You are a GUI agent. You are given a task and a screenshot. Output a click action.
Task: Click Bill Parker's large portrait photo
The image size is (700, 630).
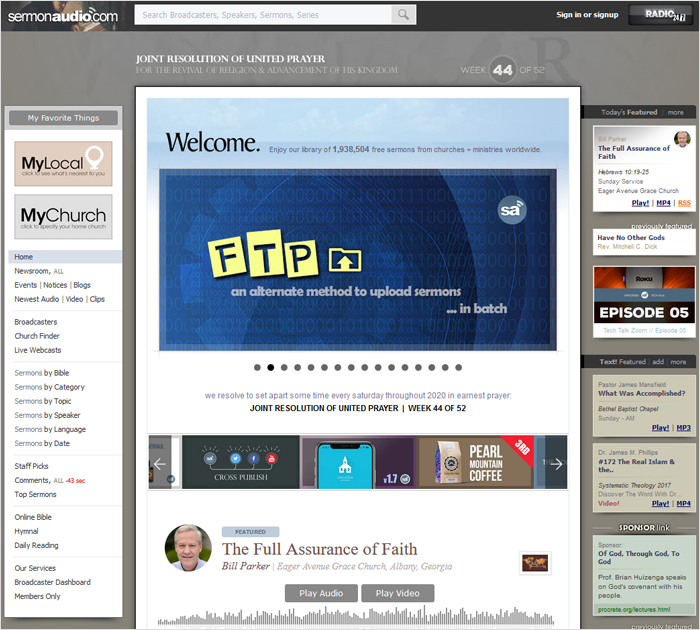(188, 547)
